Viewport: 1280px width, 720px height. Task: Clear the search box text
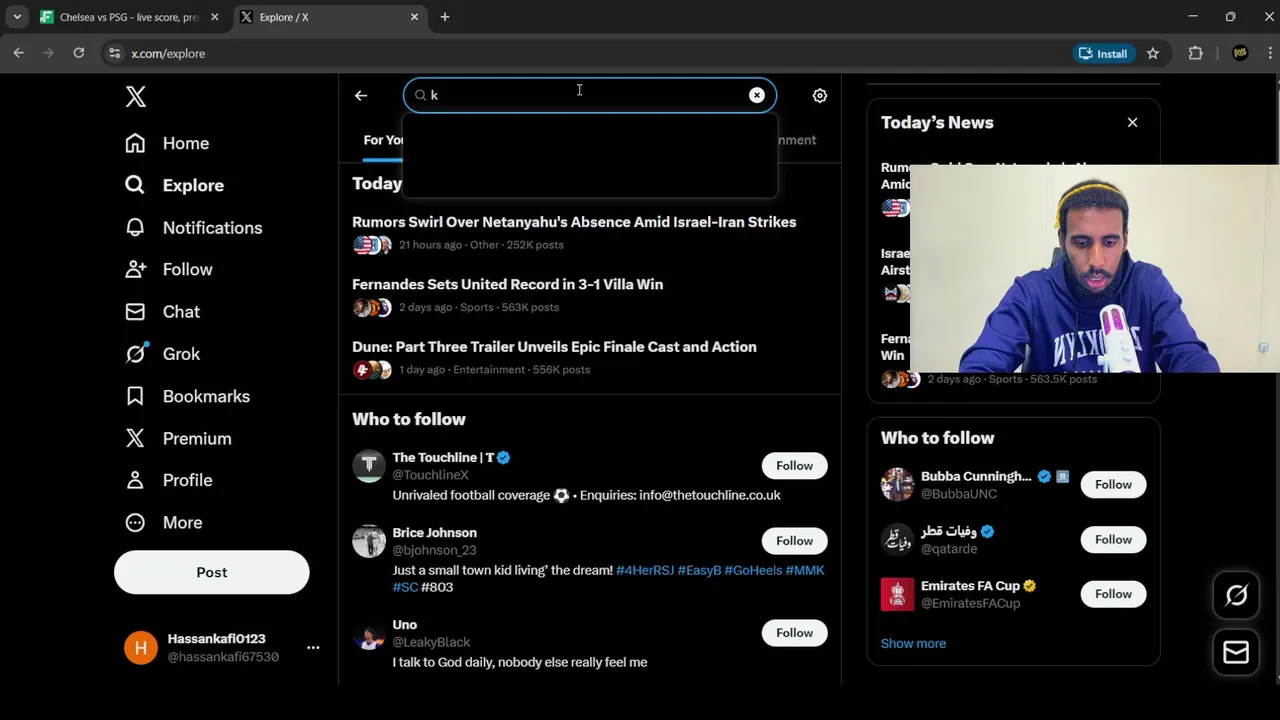tap(757, 95)
